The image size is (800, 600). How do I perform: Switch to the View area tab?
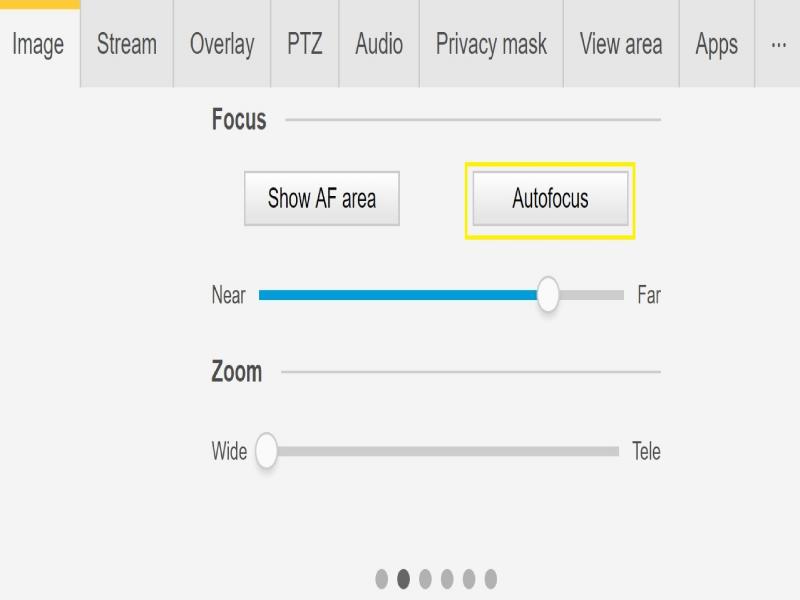tap(621, 45)
